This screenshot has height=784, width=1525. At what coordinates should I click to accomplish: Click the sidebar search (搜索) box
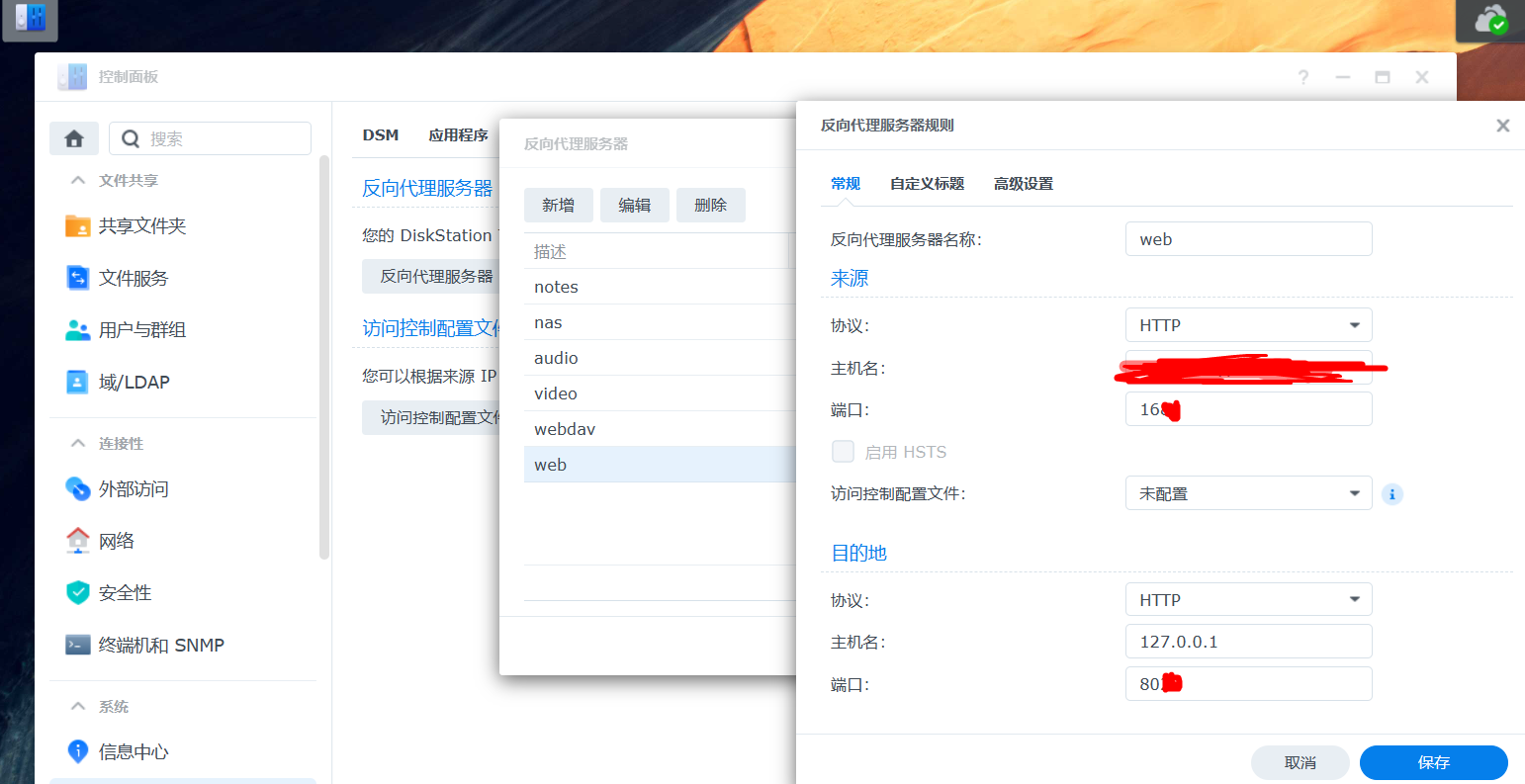(211, 138)
